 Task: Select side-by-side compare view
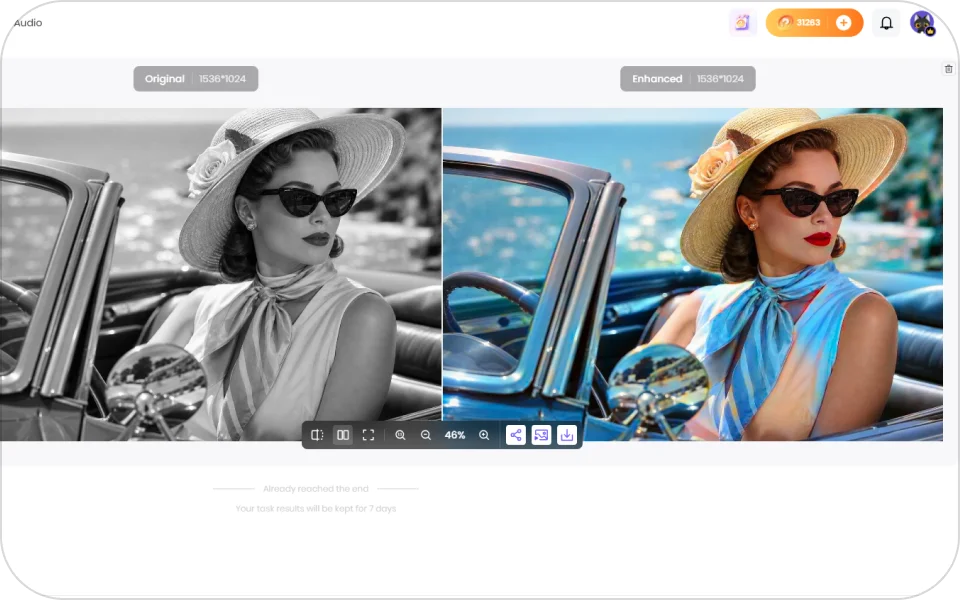(x=343, y=435)
